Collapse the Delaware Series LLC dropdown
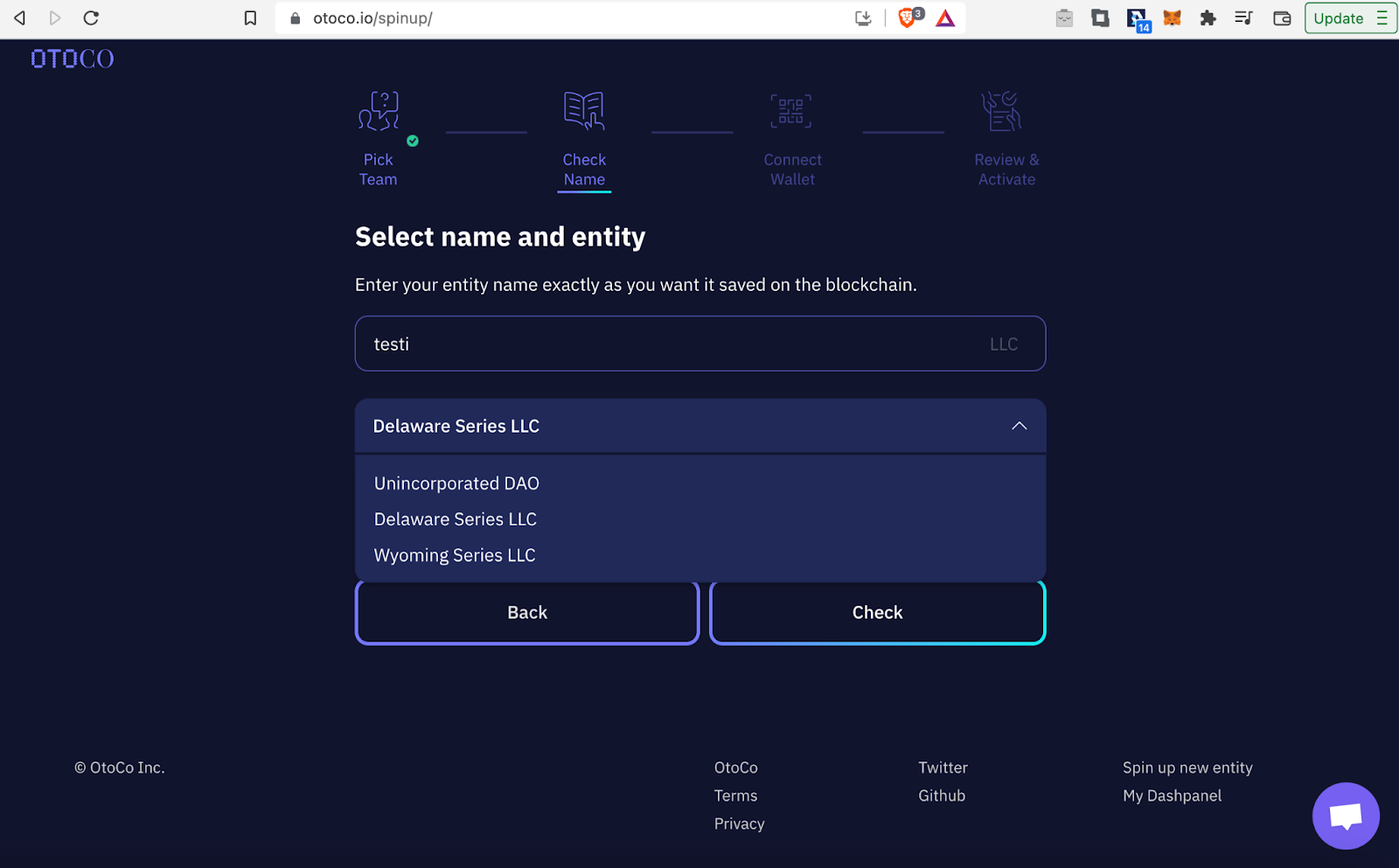1399x868 pixels. click(x=1019, y=426)
